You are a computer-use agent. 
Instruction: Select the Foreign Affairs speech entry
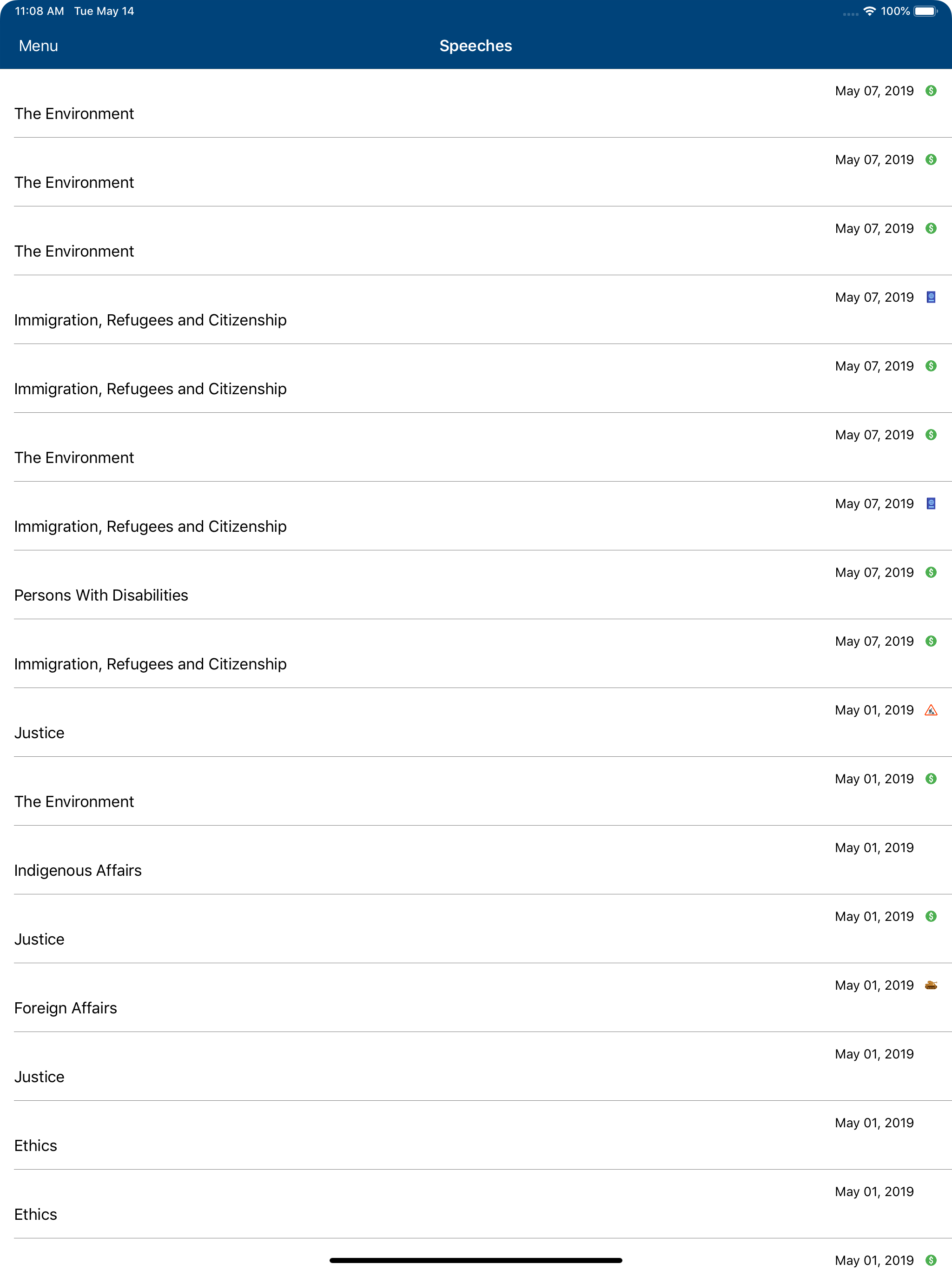pos(476,998)
